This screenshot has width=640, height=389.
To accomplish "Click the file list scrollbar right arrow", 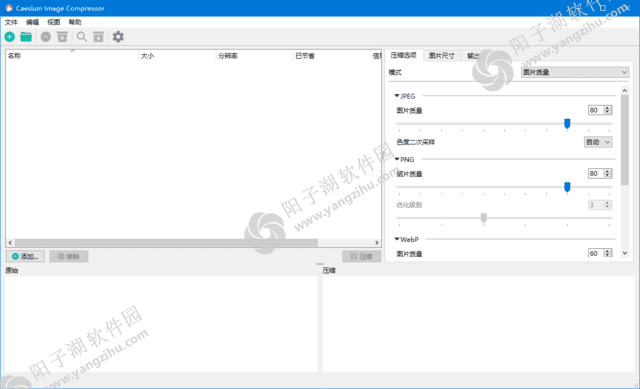I will [x=377, y=242].
